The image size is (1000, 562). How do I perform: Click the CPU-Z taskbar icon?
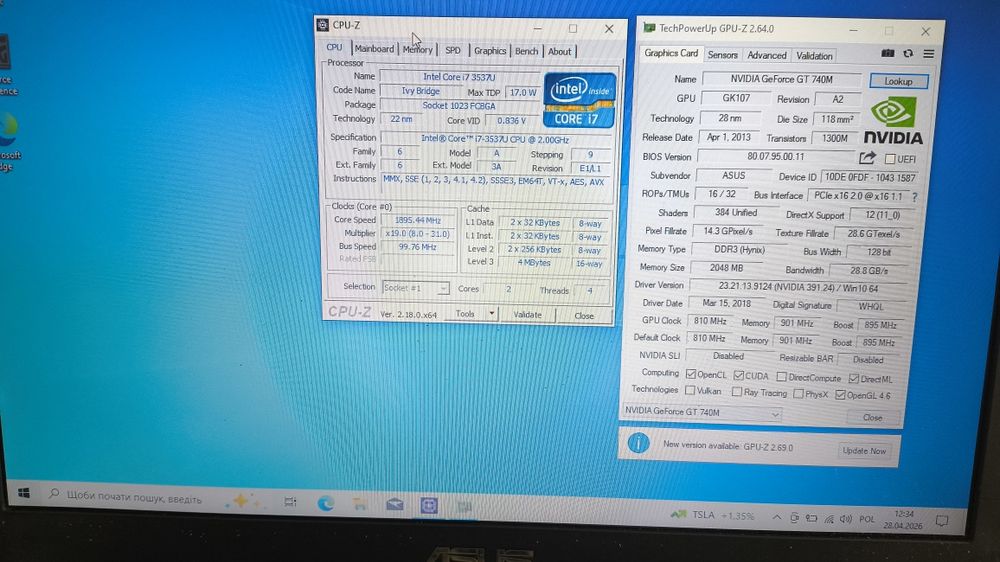coord(429,506)
